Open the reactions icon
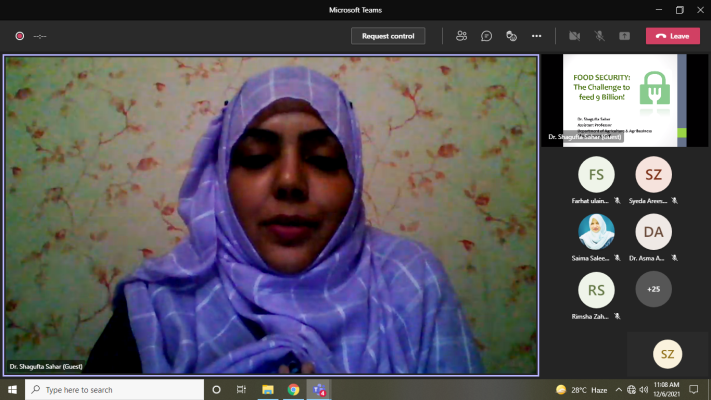 tap(511, 36)
